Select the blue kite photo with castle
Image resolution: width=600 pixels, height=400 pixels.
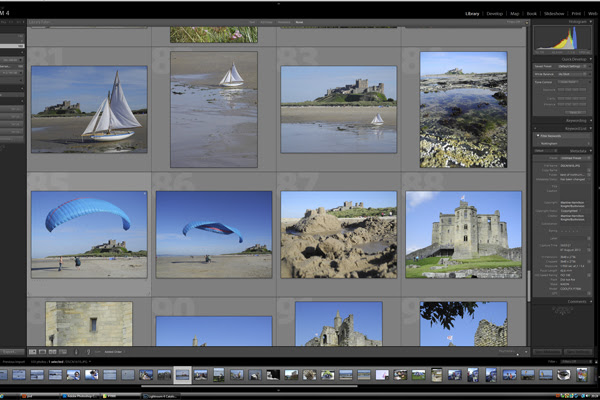[x=89, y=234]
